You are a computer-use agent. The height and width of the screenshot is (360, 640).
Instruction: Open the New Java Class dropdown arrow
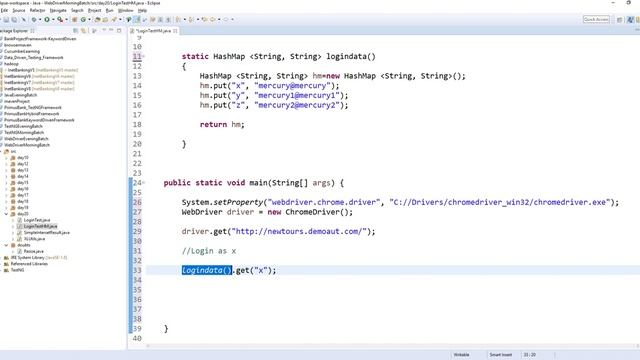click(89, 19)
